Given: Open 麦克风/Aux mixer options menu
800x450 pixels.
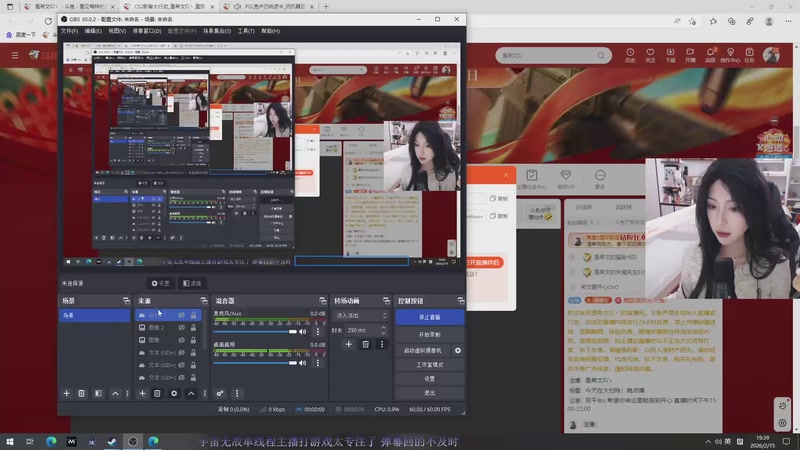Looking at the screenshot, I should tap(318, 332).
